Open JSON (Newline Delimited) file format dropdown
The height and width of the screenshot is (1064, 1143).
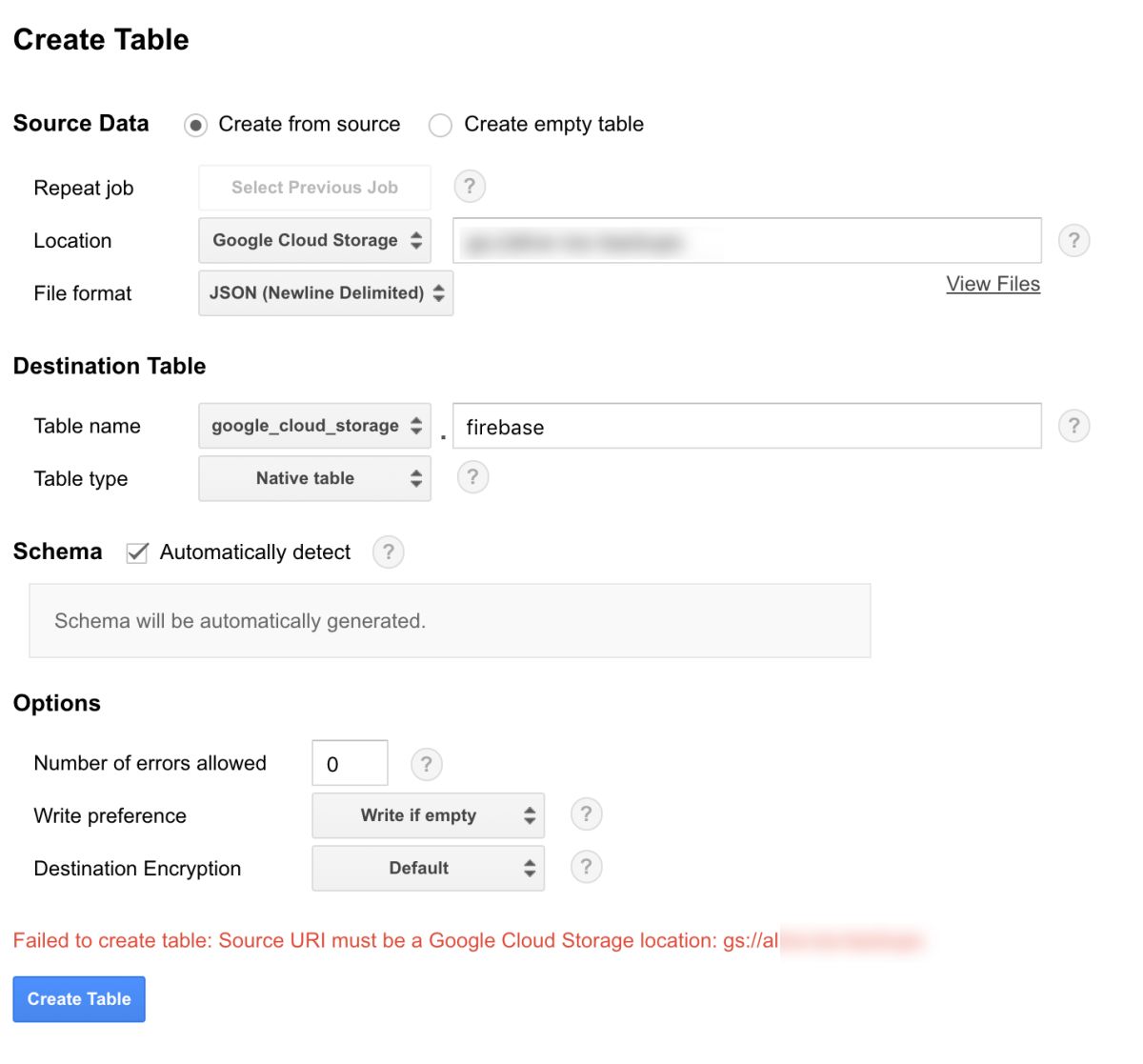coord(326,293)
